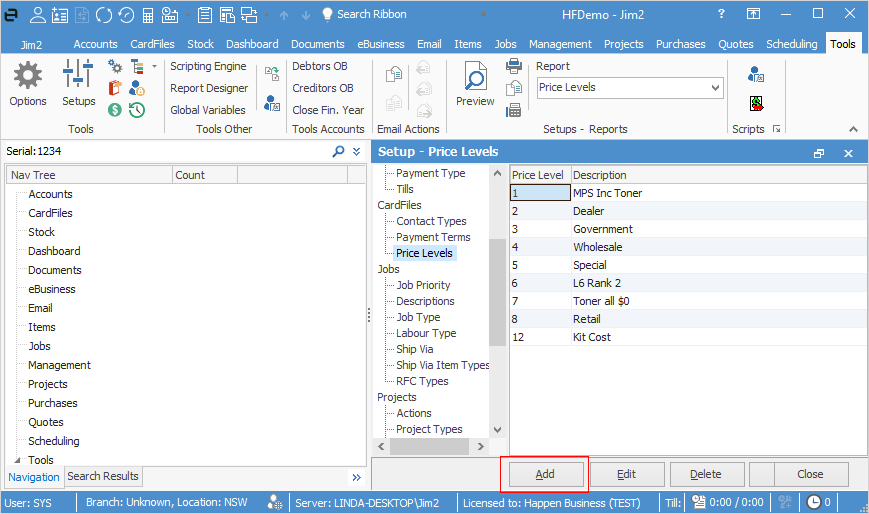
Task: Switch to the Search Results tab
Action: (103, 476)
